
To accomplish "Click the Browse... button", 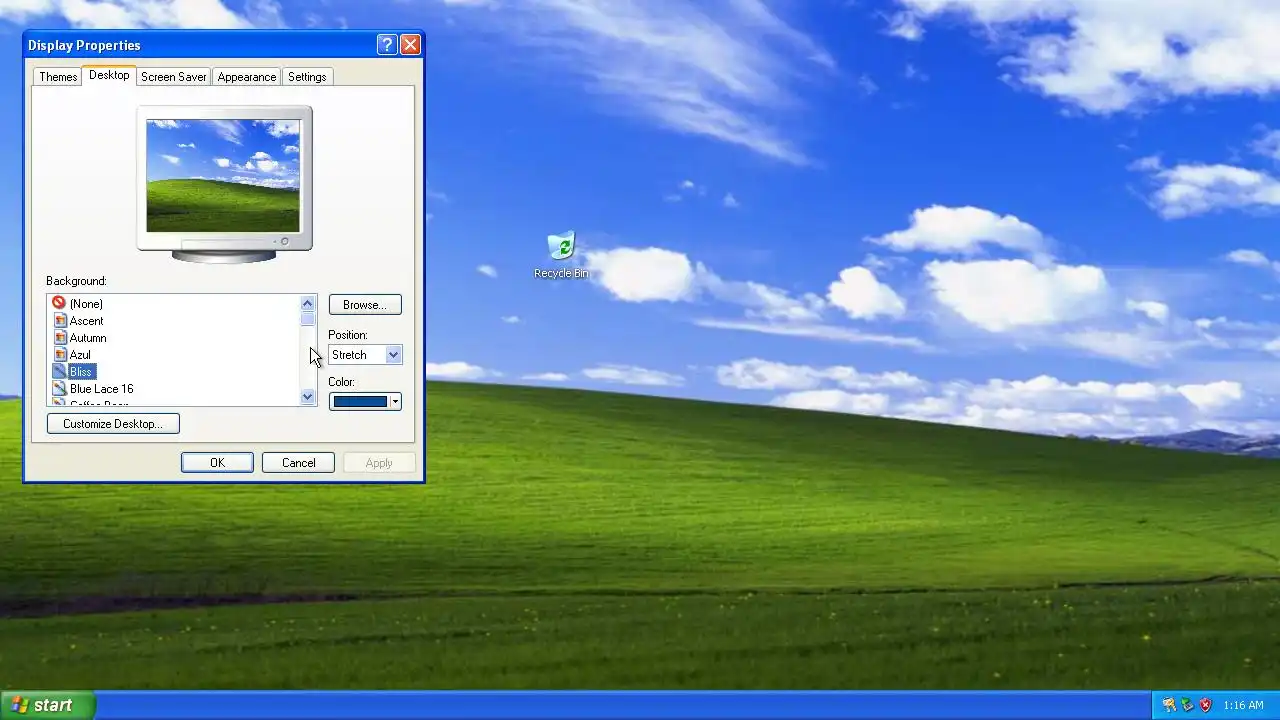I will 365,305.
